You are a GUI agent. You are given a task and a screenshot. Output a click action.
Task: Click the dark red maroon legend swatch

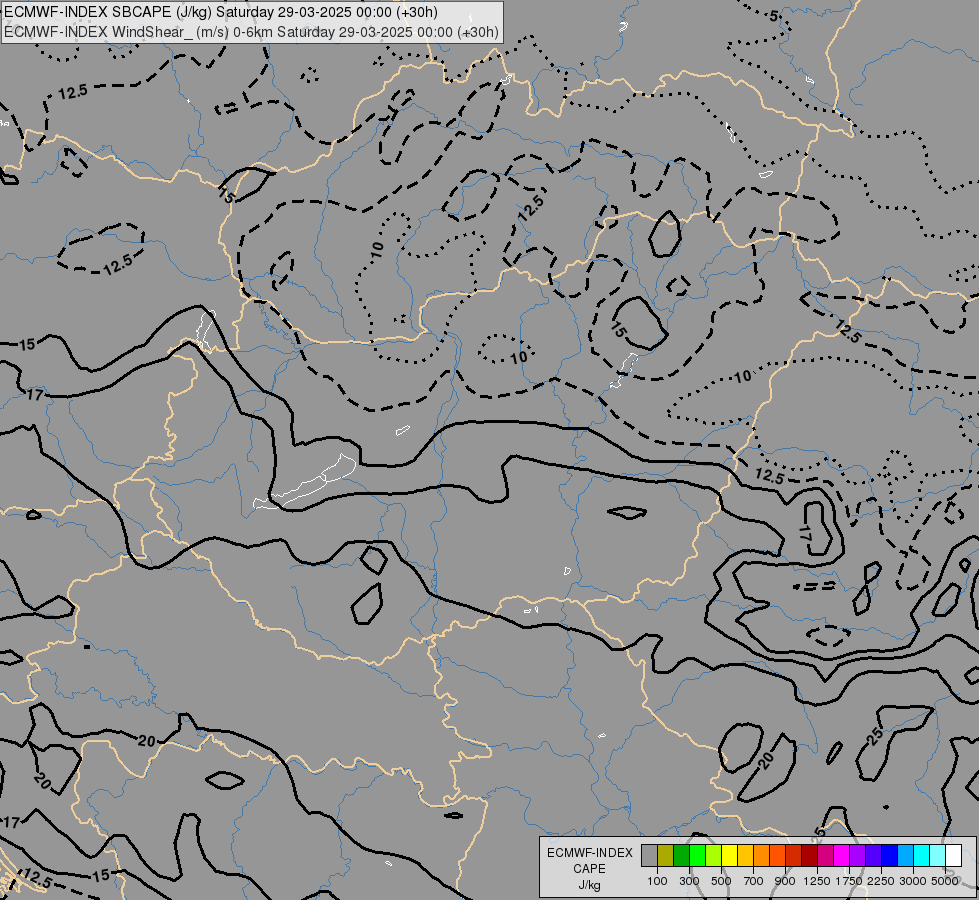pyautogui.click(x=810, y=855)
